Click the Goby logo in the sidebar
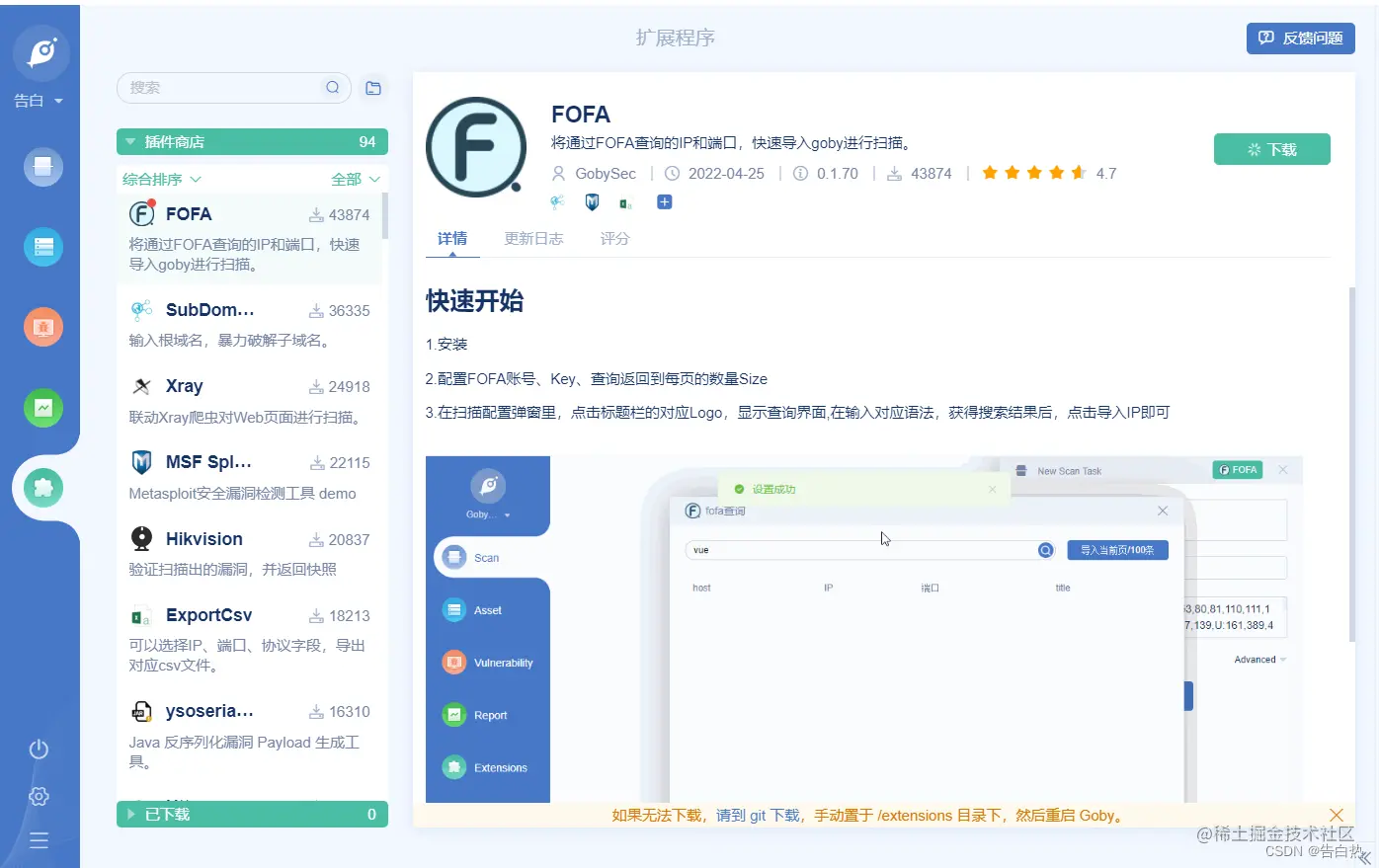The image size is (1379, 868). tap(41, 52)
